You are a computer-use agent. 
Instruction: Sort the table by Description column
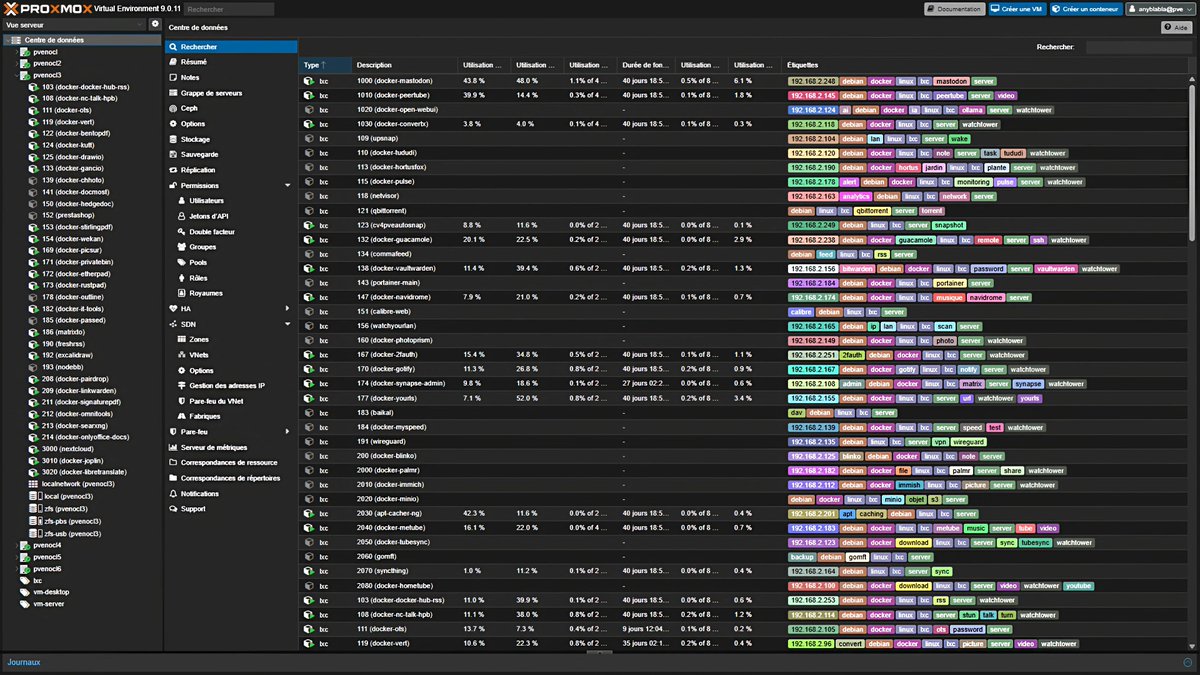[x=405, y=65]
